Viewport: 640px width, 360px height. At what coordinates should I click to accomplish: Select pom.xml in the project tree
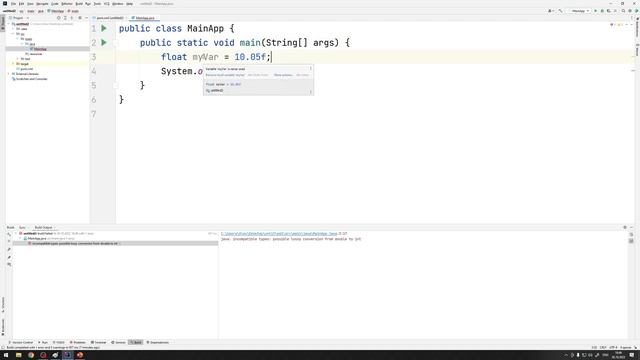point(27,69)
